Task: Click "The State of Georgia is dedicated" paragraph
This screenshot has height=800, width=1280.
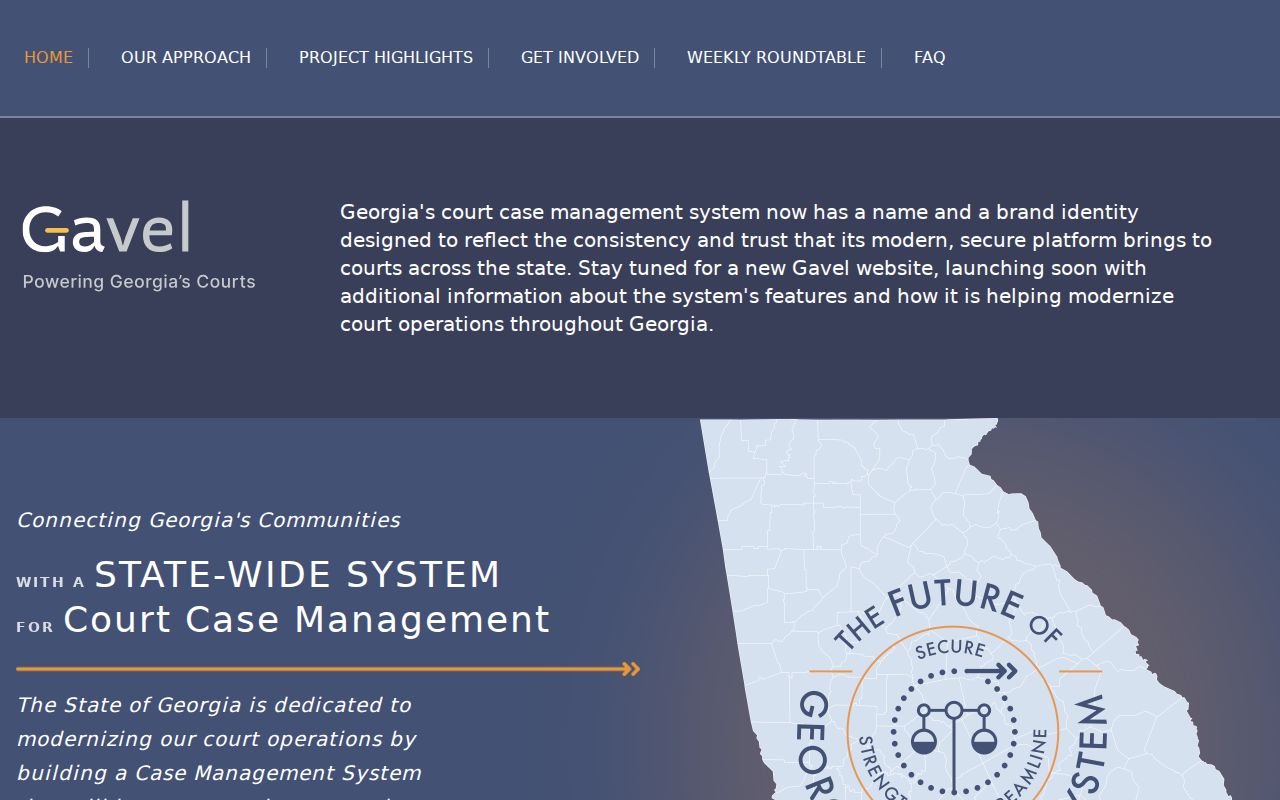Action: (x=219, y=748)
